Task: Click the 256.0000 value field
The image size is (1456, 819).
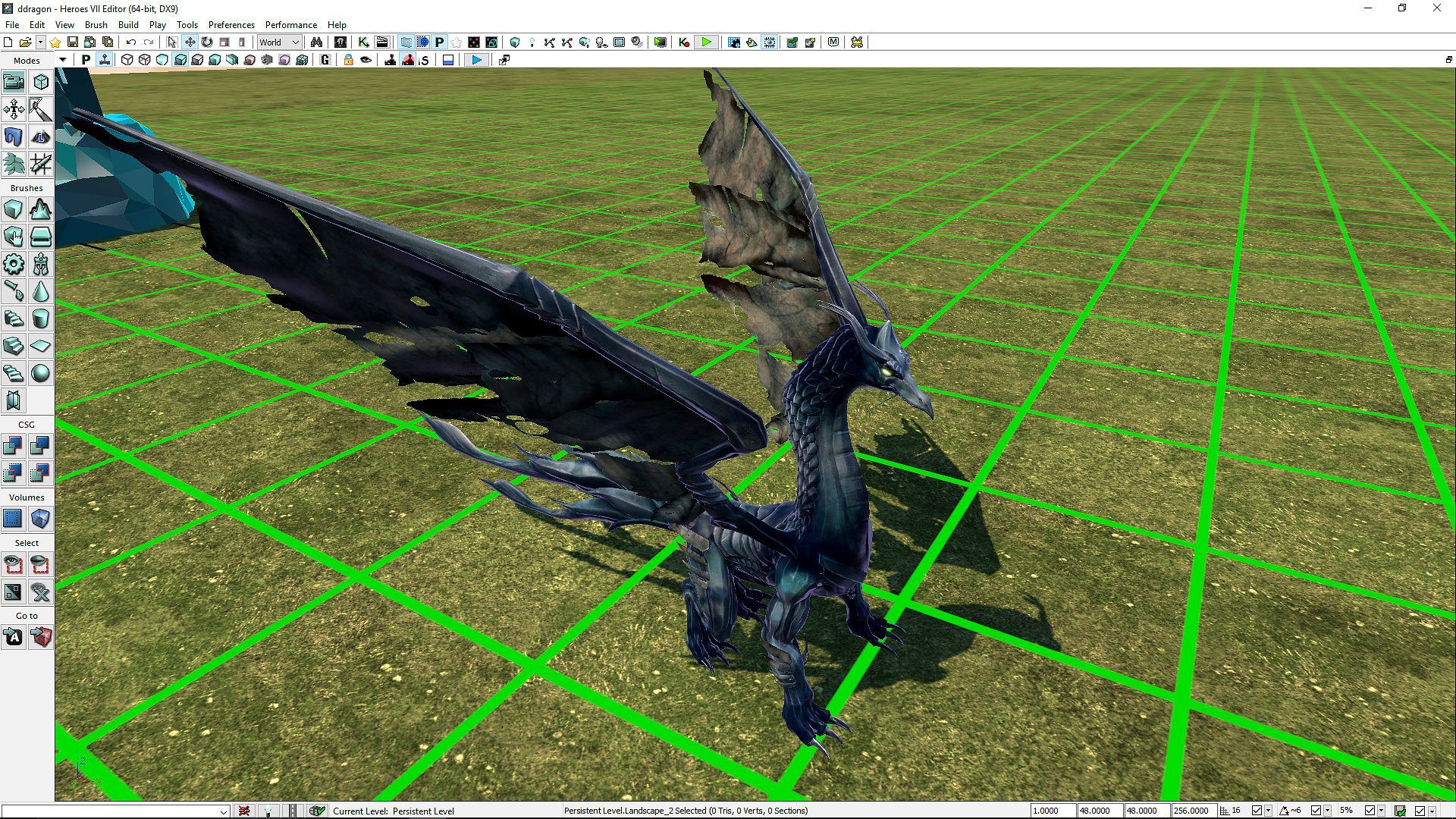Action: [1194, 811]
